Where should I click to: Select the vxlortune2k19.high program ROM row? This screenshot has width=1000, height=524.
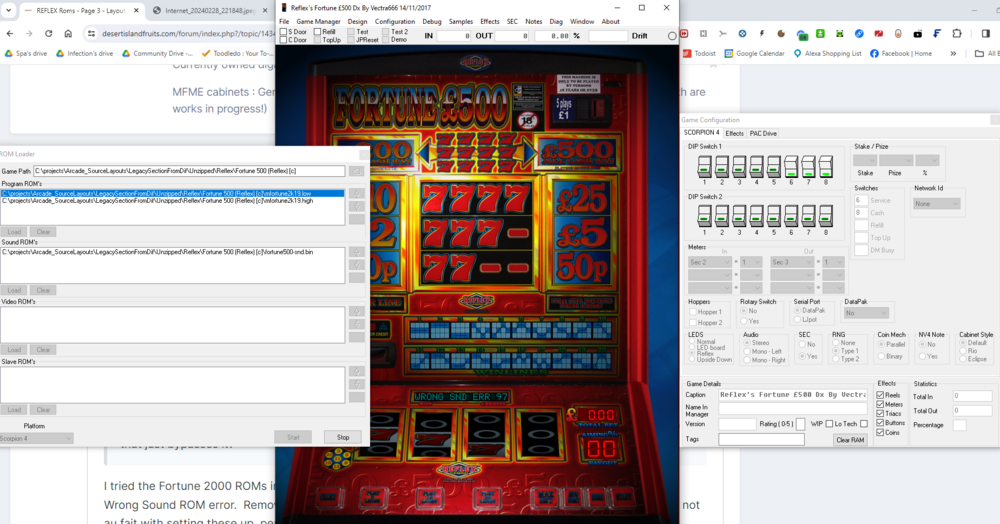click(x=172, y=201)
